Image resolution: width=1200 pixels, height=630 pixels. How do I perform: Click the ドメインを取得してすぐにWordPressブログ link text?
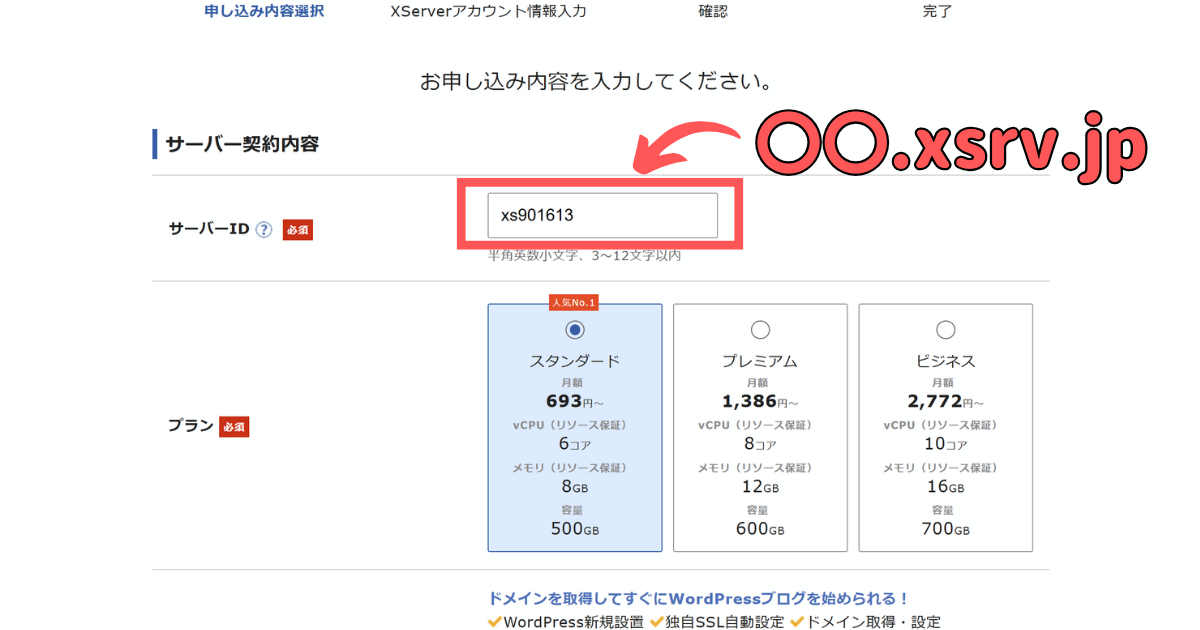click(698, 599)
